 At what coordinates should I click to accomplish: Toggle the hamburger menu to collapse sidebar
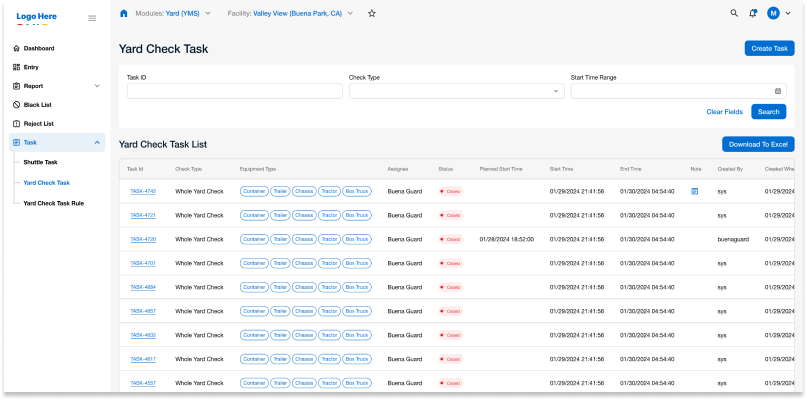tap(92, 18)
